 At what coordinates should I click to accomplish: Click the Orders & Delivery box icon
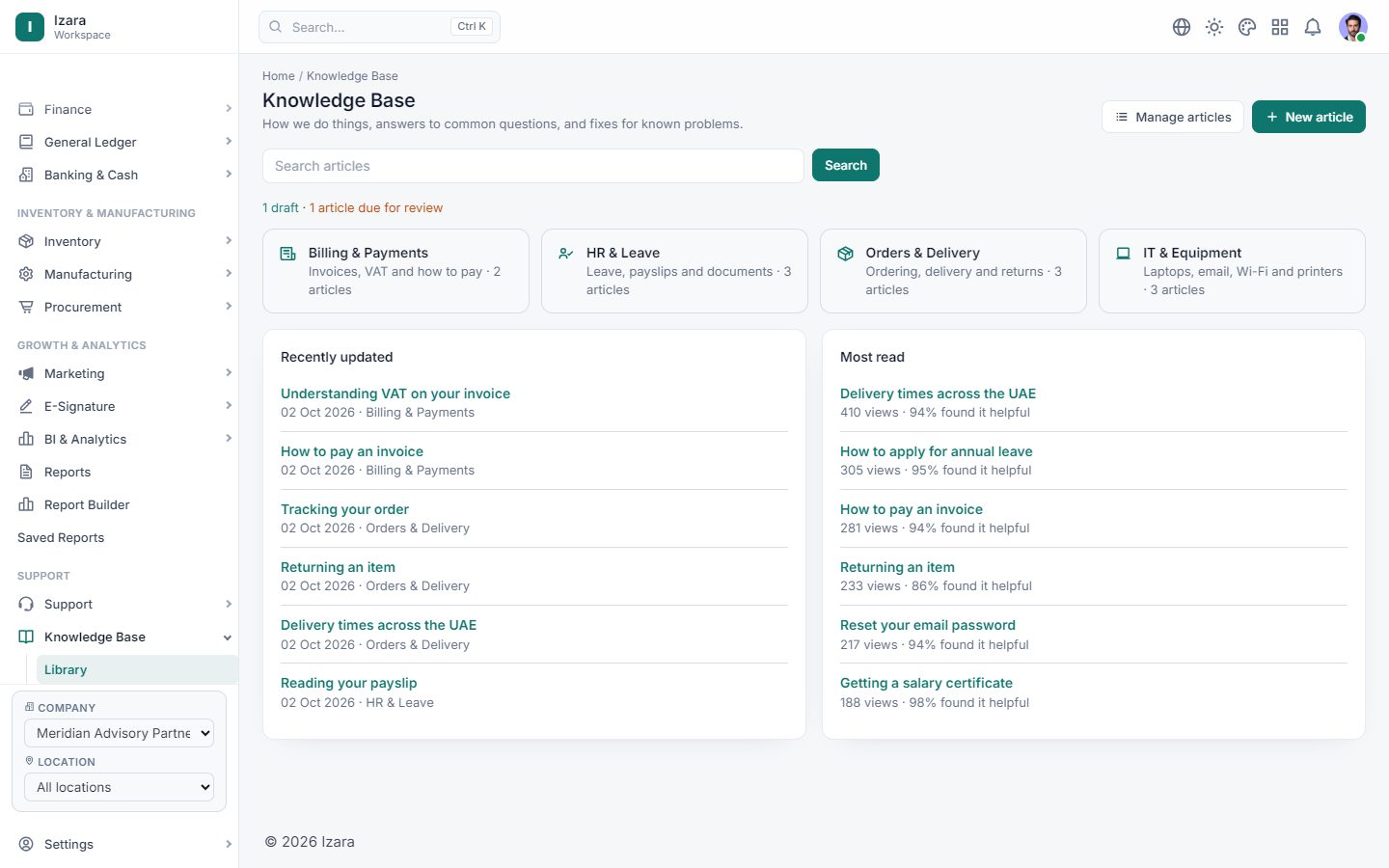point(845,254)
